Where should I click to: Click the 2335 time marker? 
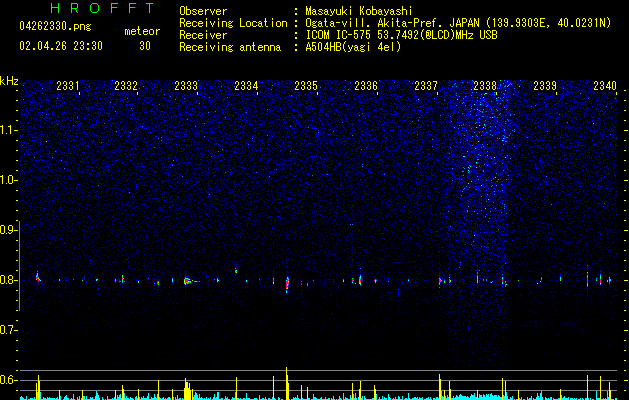(x=306, y=86)
